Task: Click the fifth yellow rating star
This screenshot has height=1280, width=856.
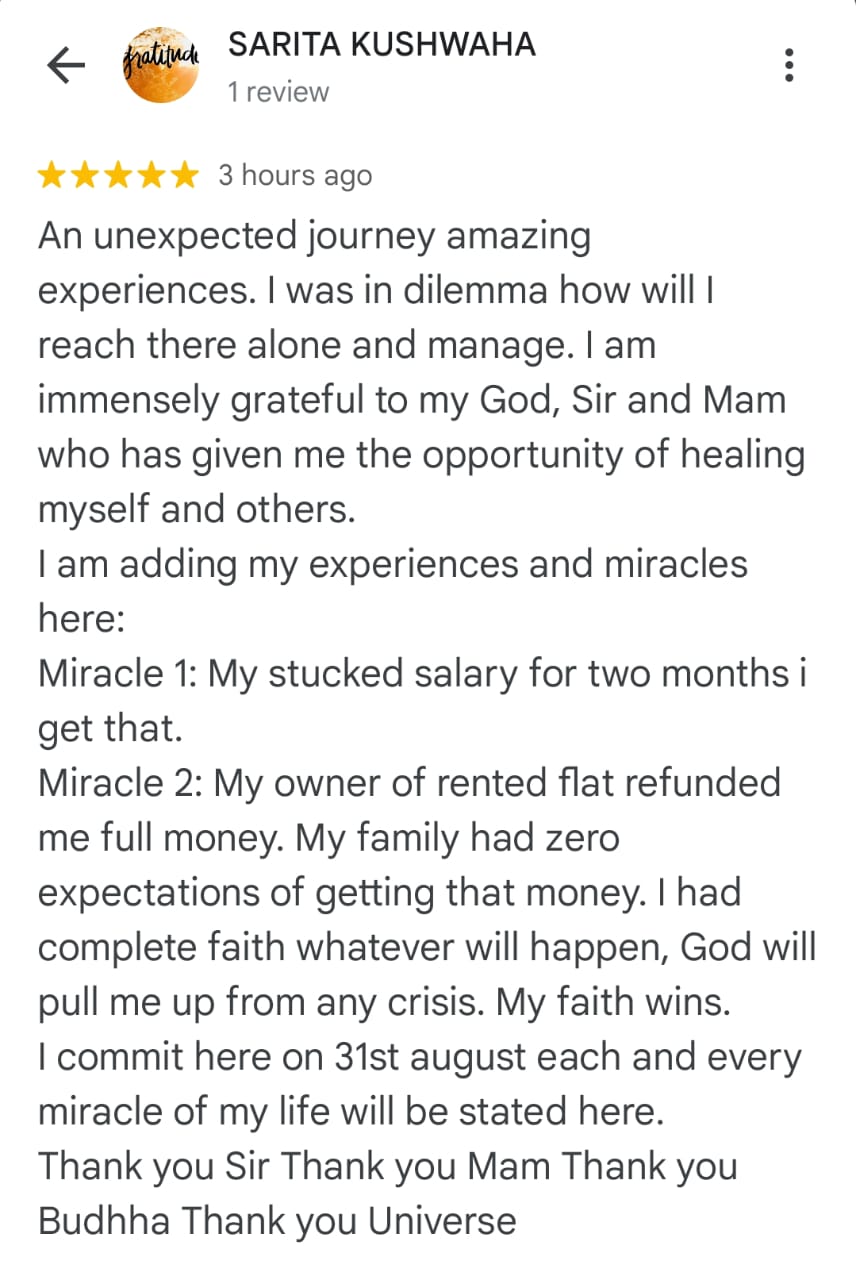Action: pos(185,176)
